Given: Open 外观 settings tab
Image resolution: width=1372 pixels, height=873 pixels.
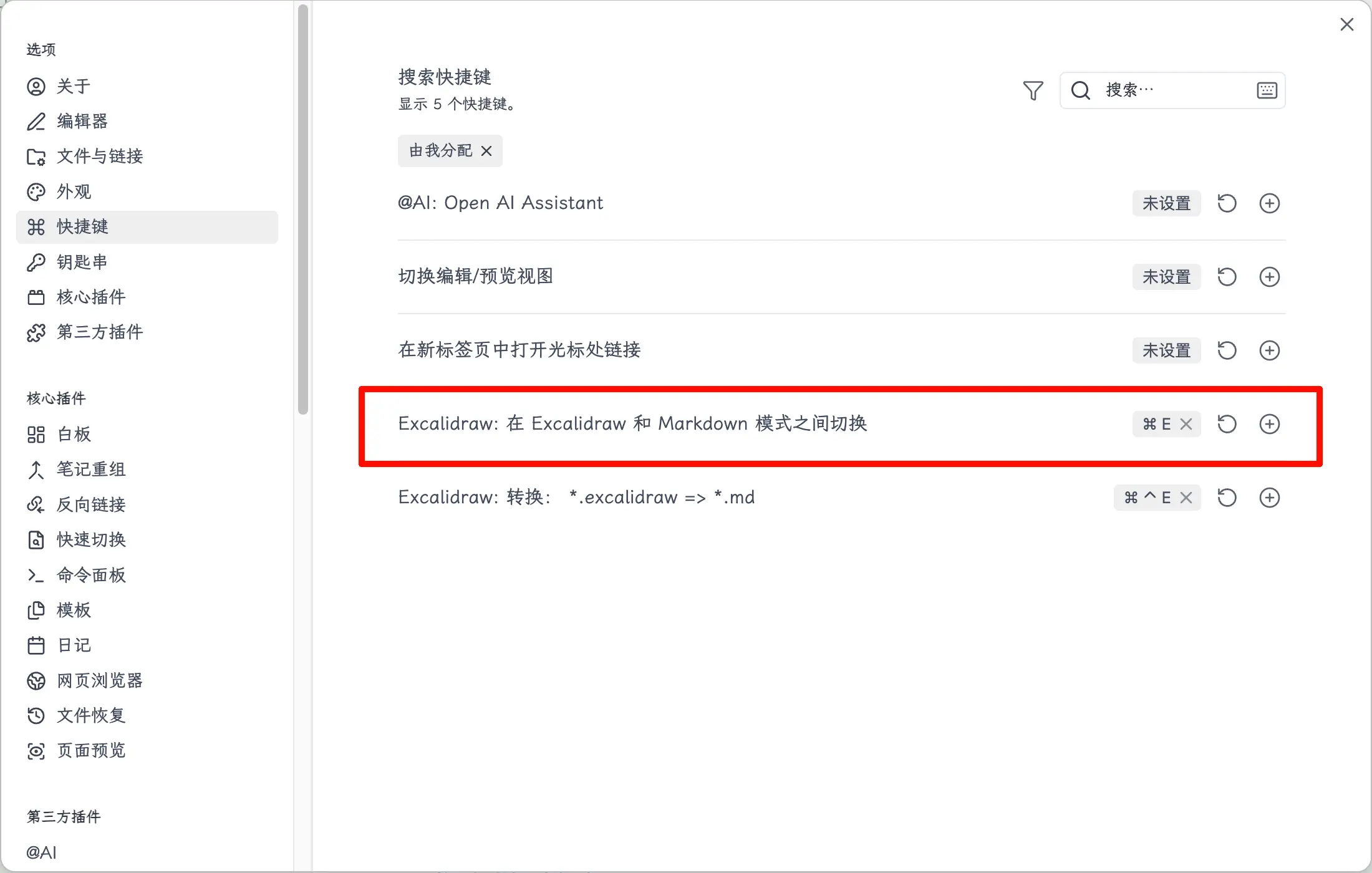Looking at the screenshot, I should pos(74,191).
